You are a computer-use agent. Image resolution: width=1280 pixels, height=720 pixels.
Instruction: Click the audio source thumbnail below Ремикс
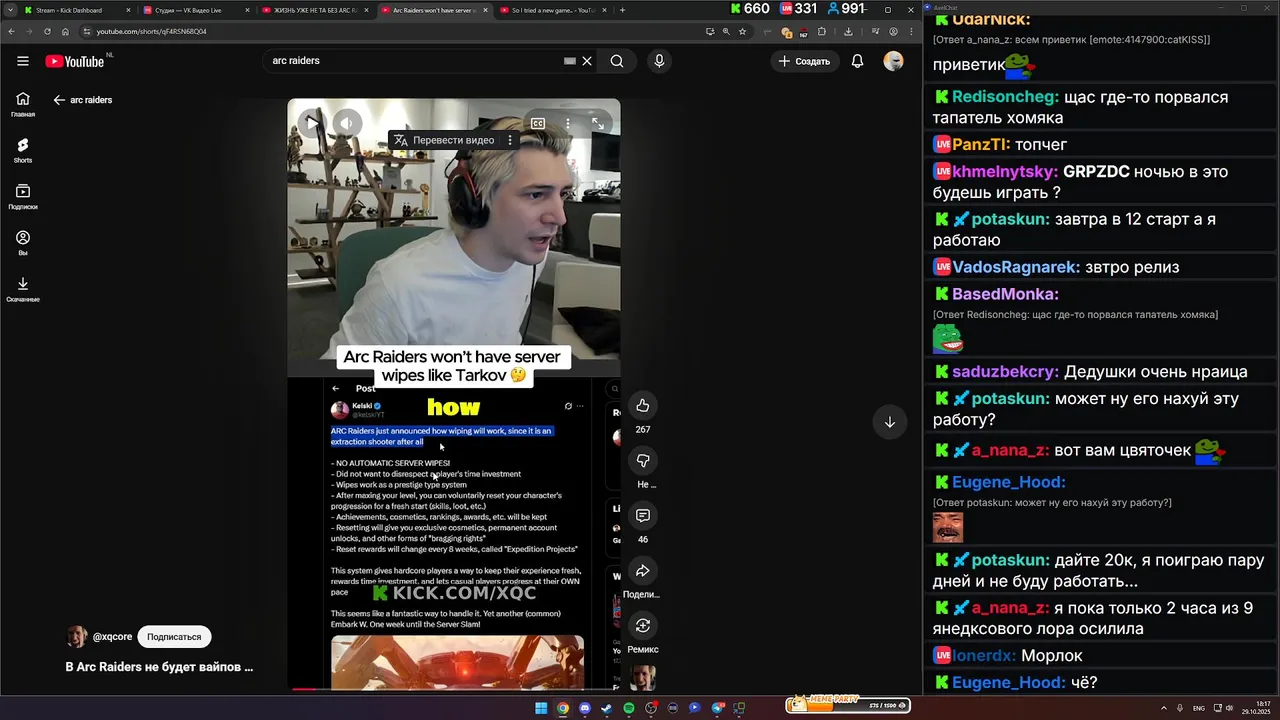[643, 677]
